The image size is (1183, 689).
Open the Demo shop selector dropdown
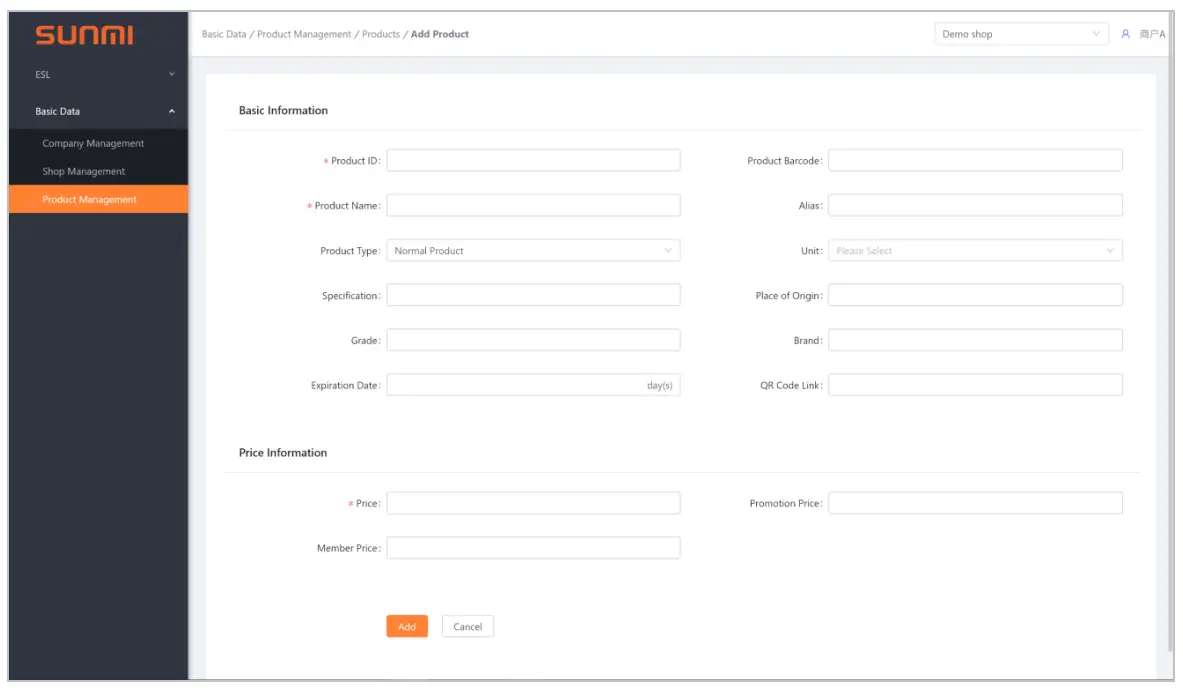click(x=1021, y=34)
